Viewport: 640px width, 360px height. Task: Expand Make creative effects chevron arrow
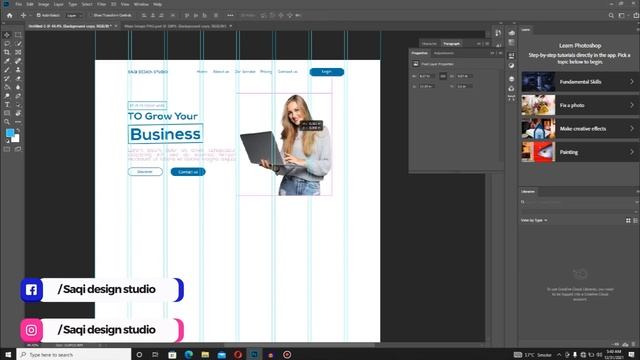click(632, 129)
